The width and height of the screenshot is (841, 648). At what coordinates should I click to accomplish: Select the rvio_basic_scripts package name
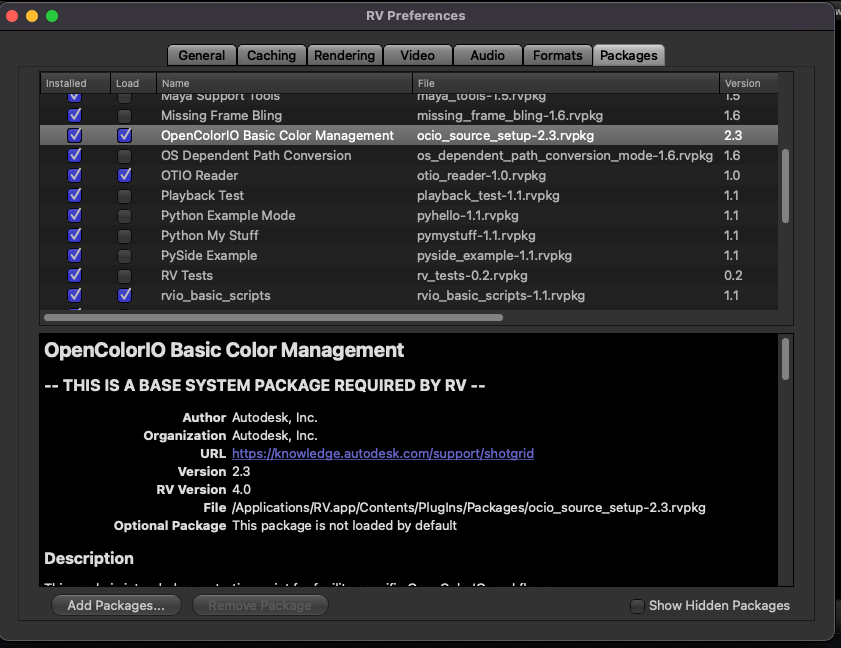click(x=216, y=296)
